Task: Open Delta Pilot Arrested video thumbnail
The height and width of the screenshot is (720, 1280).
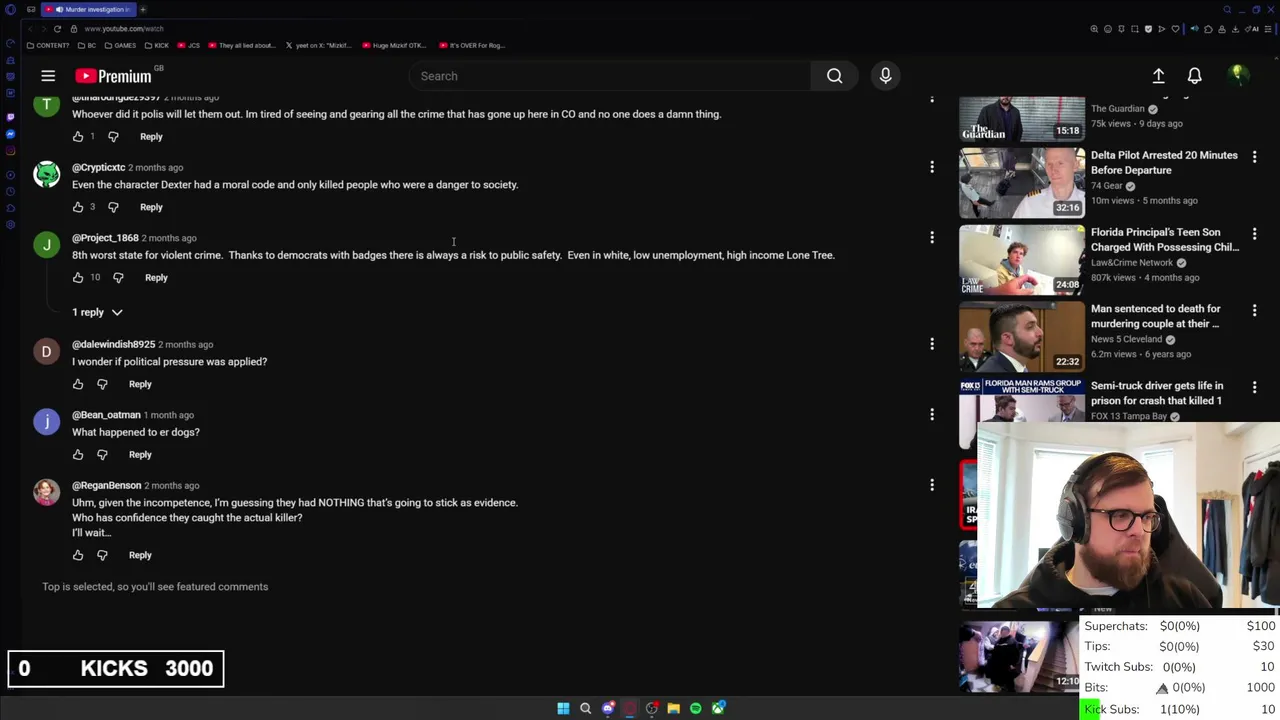Action: pyautogui.click(x=1022, y=183)
